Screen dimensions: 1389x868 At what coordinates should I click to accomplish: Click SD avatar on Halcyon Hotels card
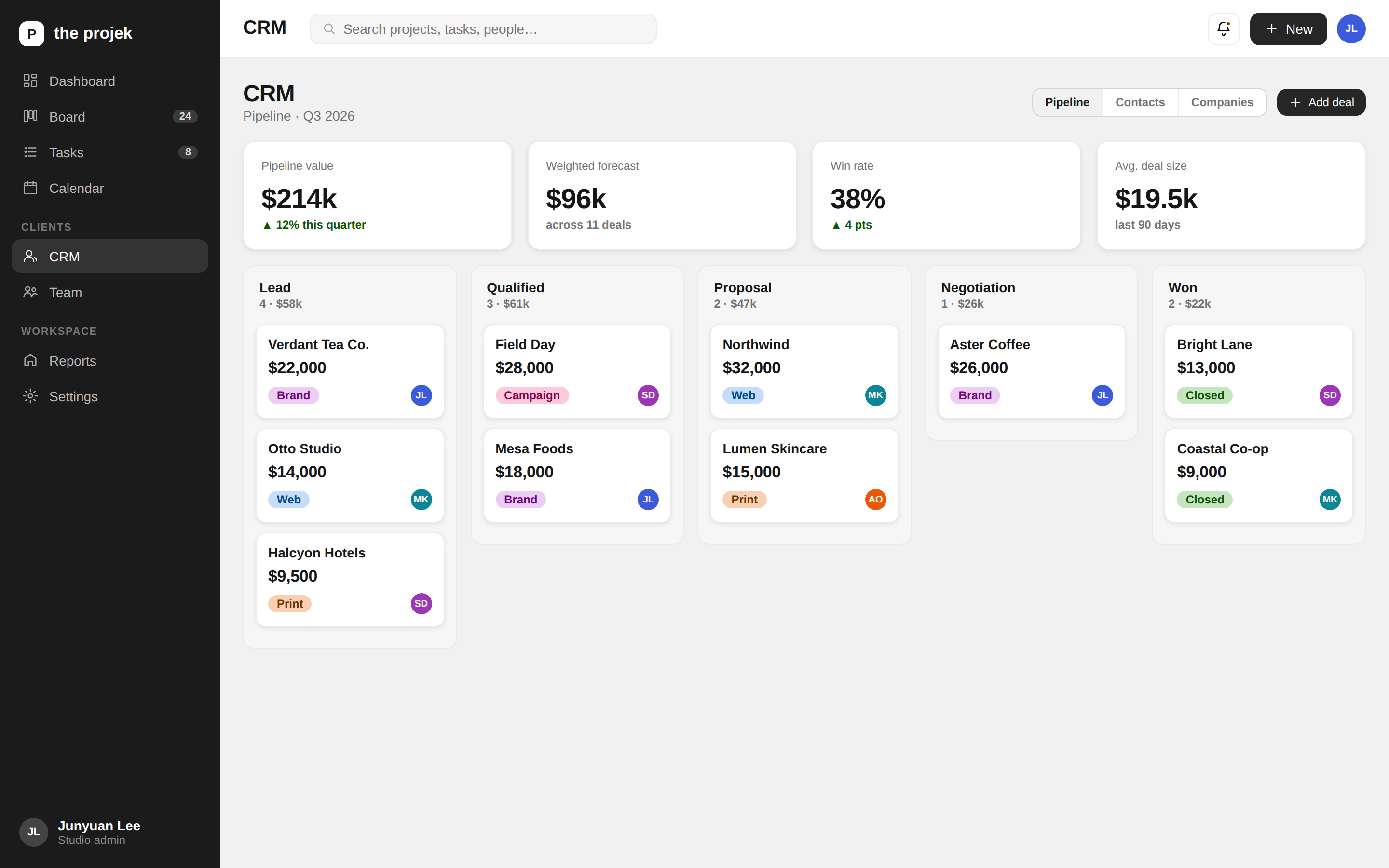pos(422,603)
